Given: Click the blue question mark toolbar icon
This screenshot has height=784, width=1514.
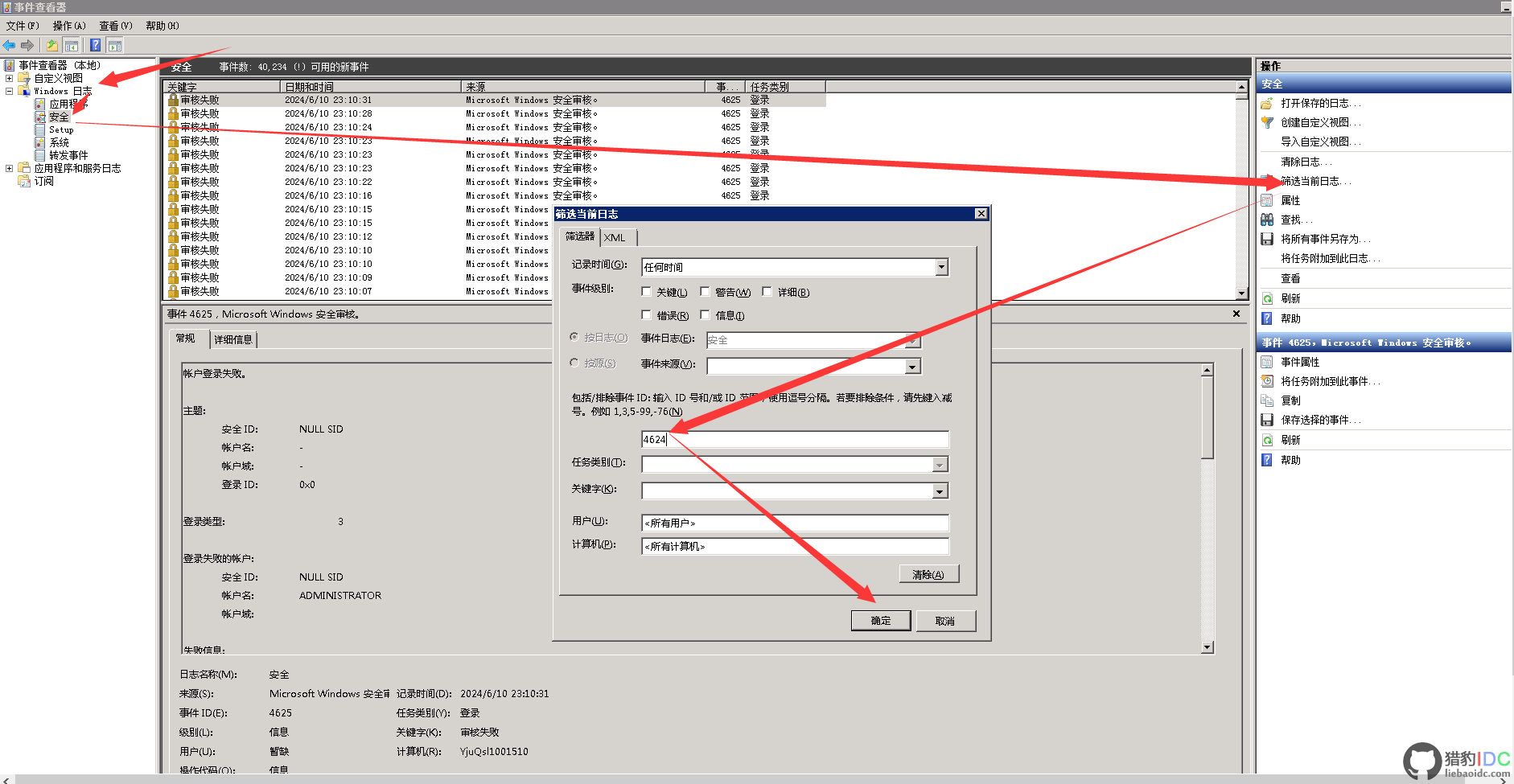Looking at the screenshot, I should 95,45.
